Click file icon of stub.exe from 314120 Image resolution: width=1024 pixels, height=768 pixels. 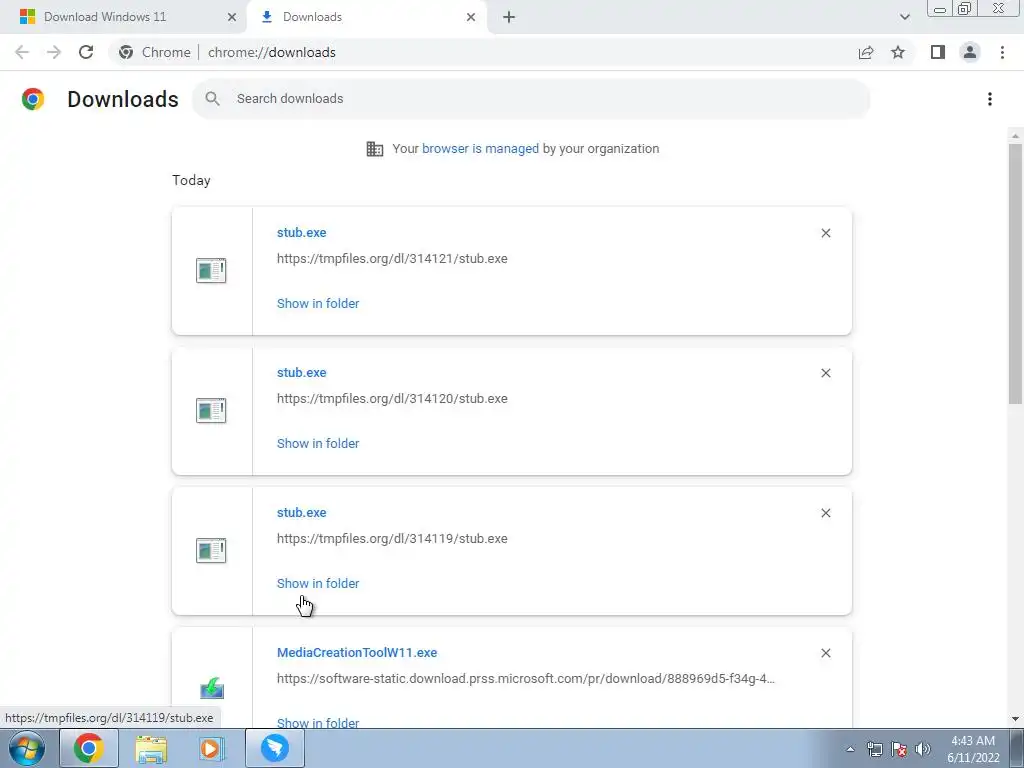click(x=211, y=410)
